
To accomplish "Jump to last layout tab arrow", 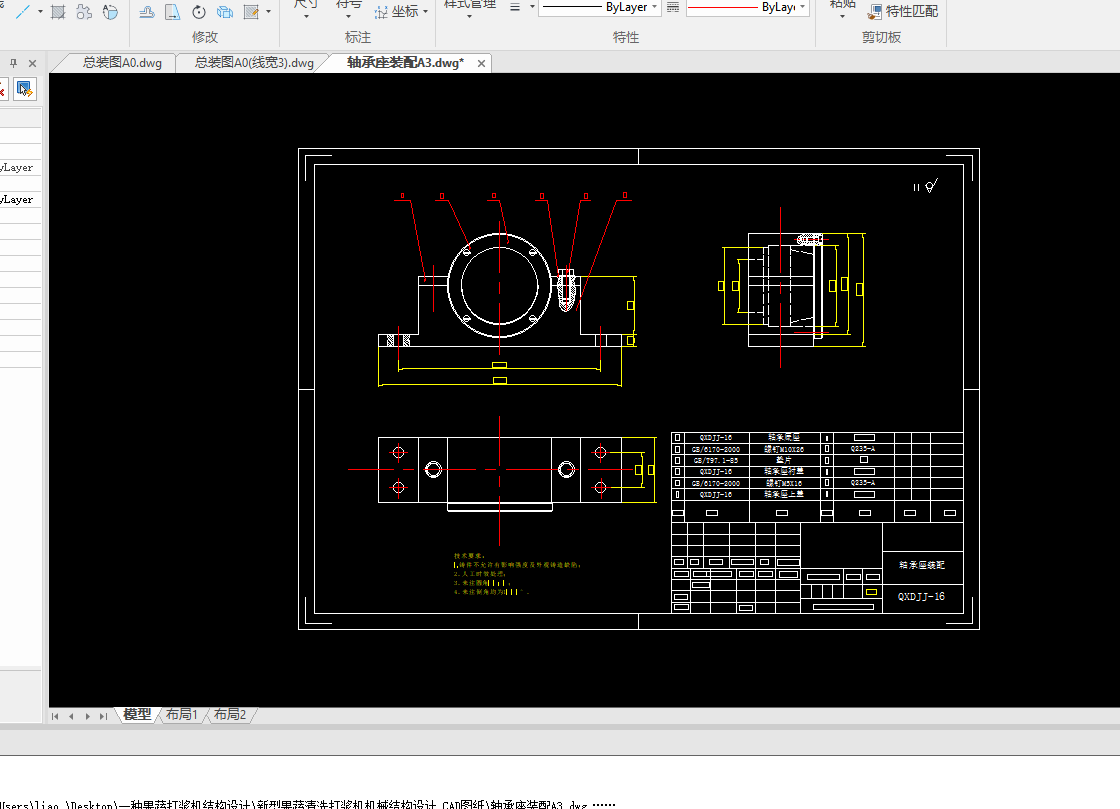I will (103, 716).
